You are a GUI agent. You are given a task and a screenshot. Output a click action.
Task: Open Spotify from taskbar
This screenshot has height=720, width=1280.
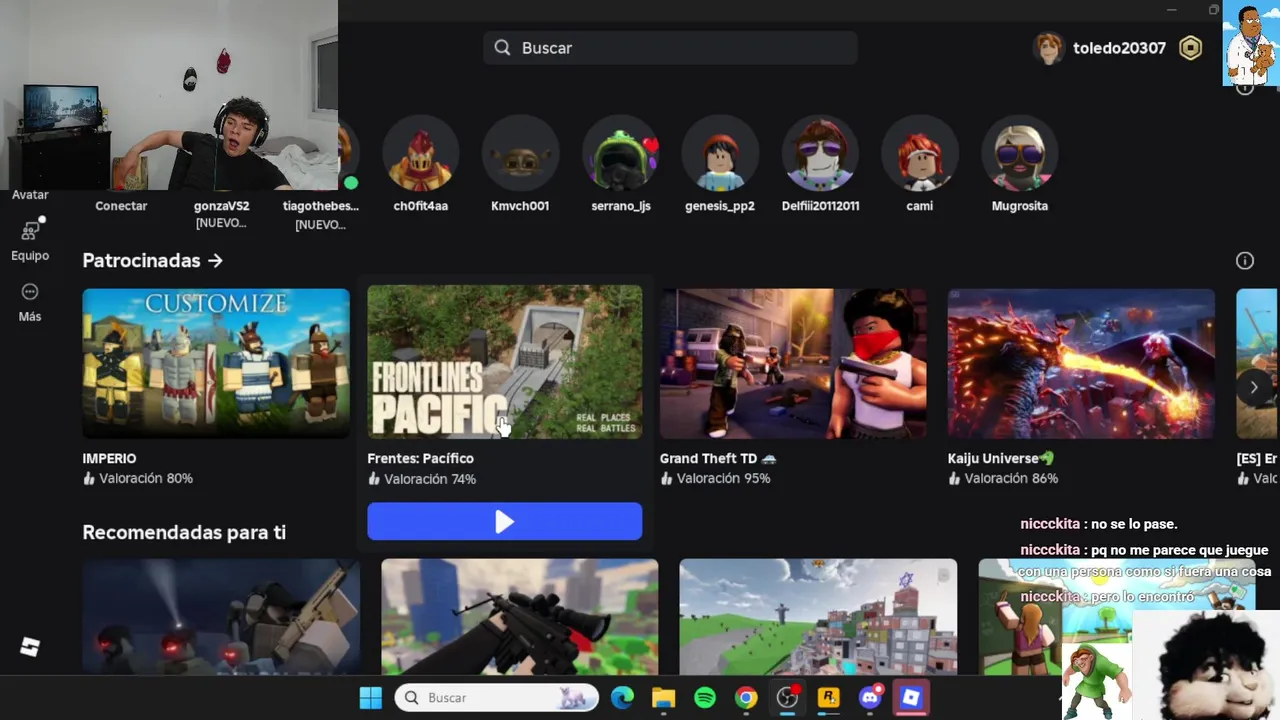(705, 698)
